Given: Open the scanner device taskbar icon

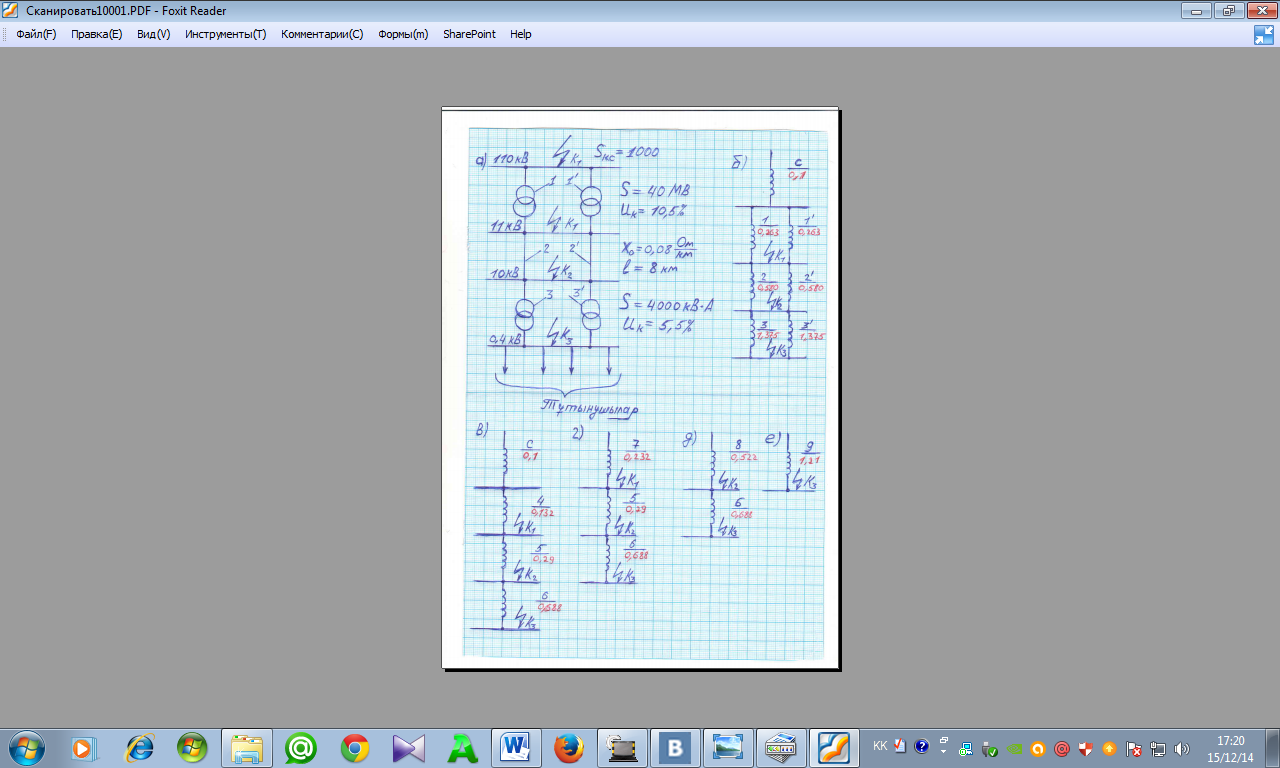Looking at the screenshot, I should click(624, 747).
